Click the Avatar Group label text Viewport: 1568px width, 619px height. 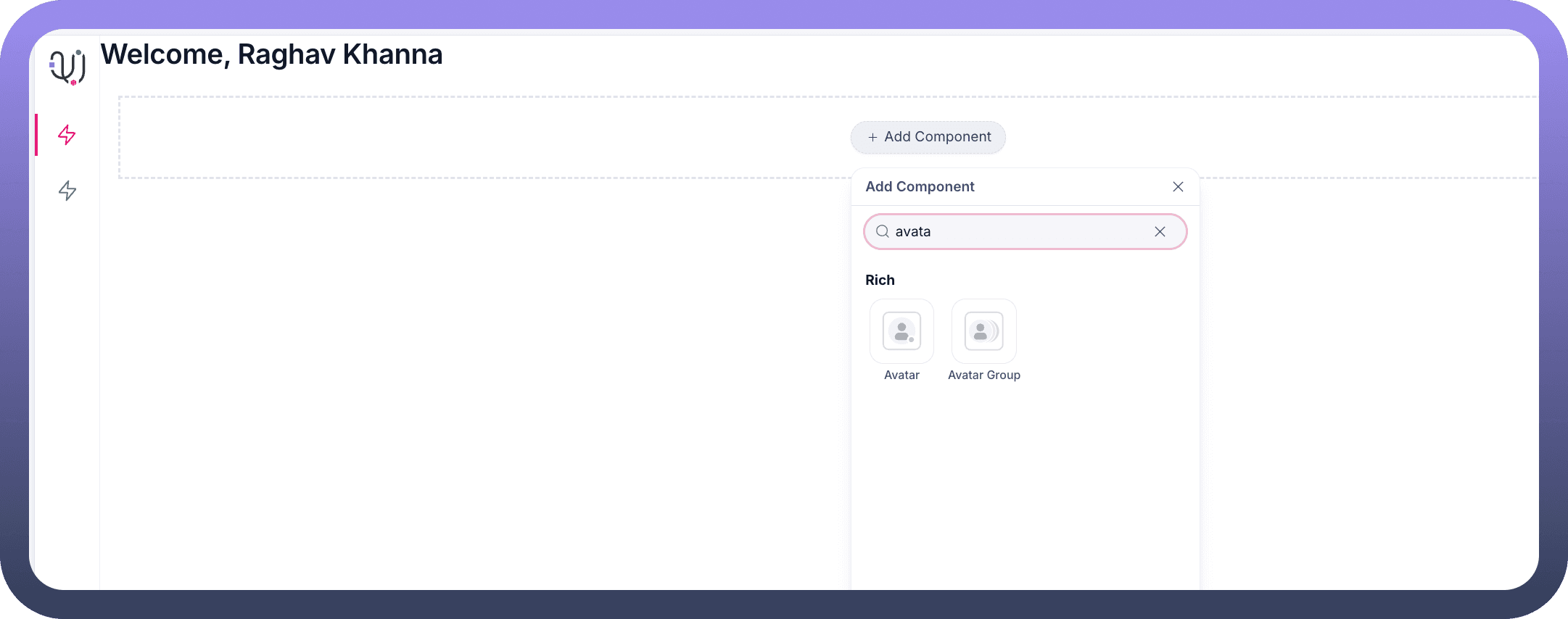click(984, 375)
